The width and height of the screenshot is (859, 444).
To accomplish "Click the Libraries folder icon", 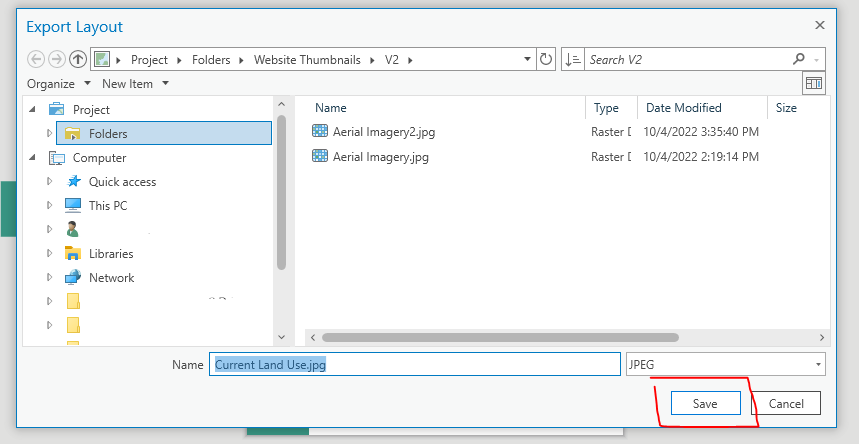I will click(x=73, y=253).
